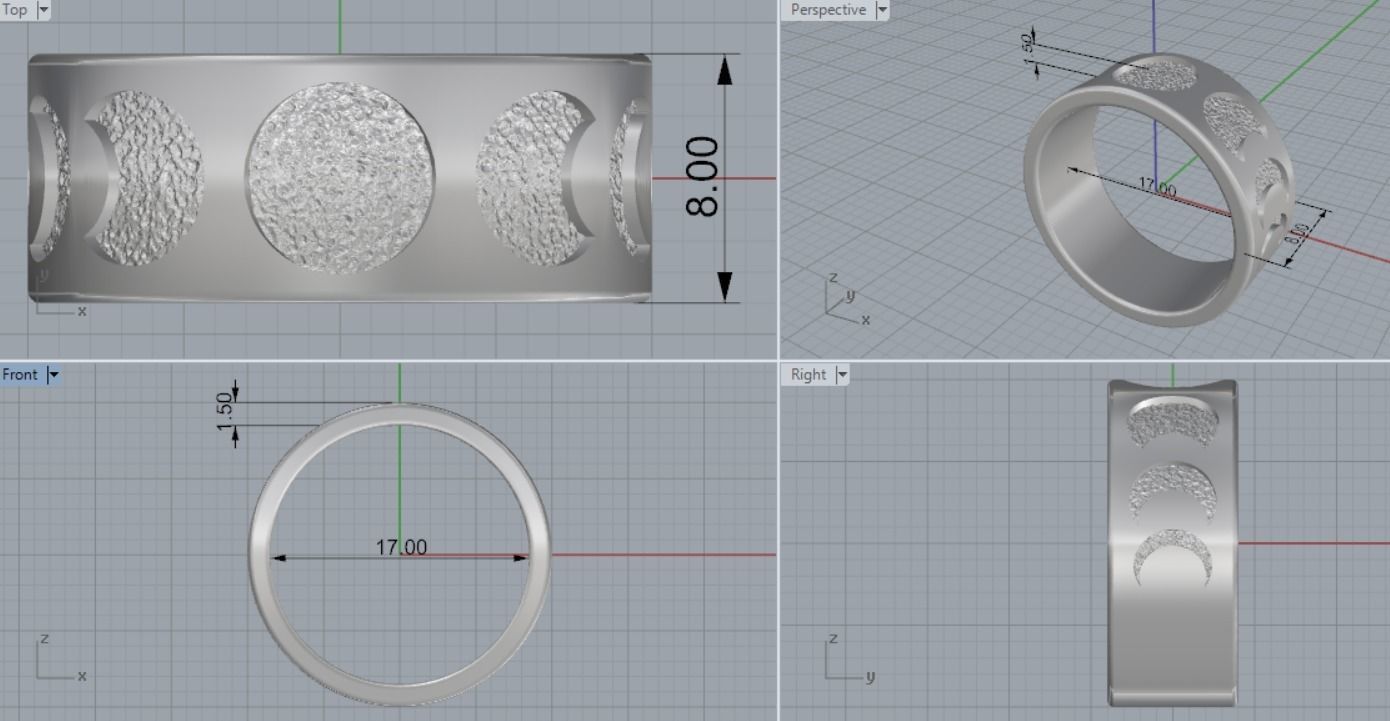Viewport: 1390px width, 721px height.
Task: Activate the Top viewport title label
Action: click(x=16, y=10)
